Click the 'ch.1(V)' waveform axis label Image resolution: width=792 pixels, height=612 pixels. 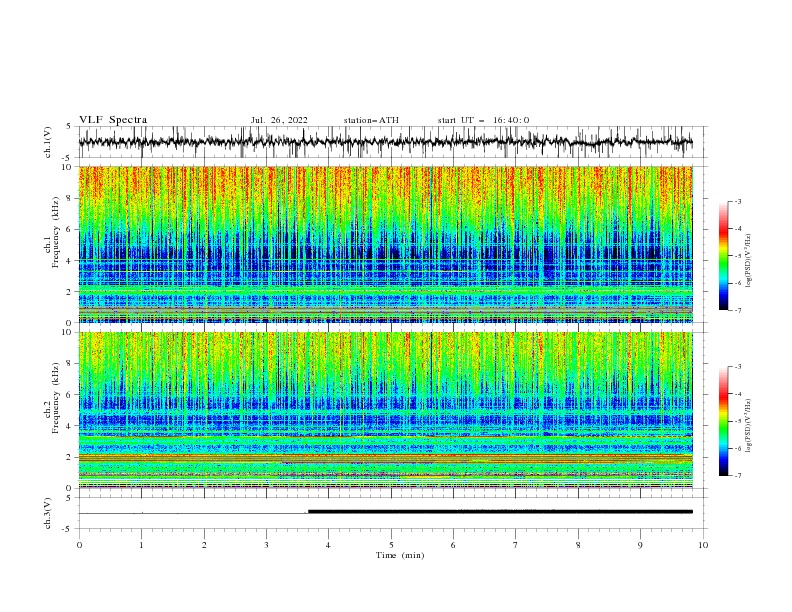(x=48, y=142)
